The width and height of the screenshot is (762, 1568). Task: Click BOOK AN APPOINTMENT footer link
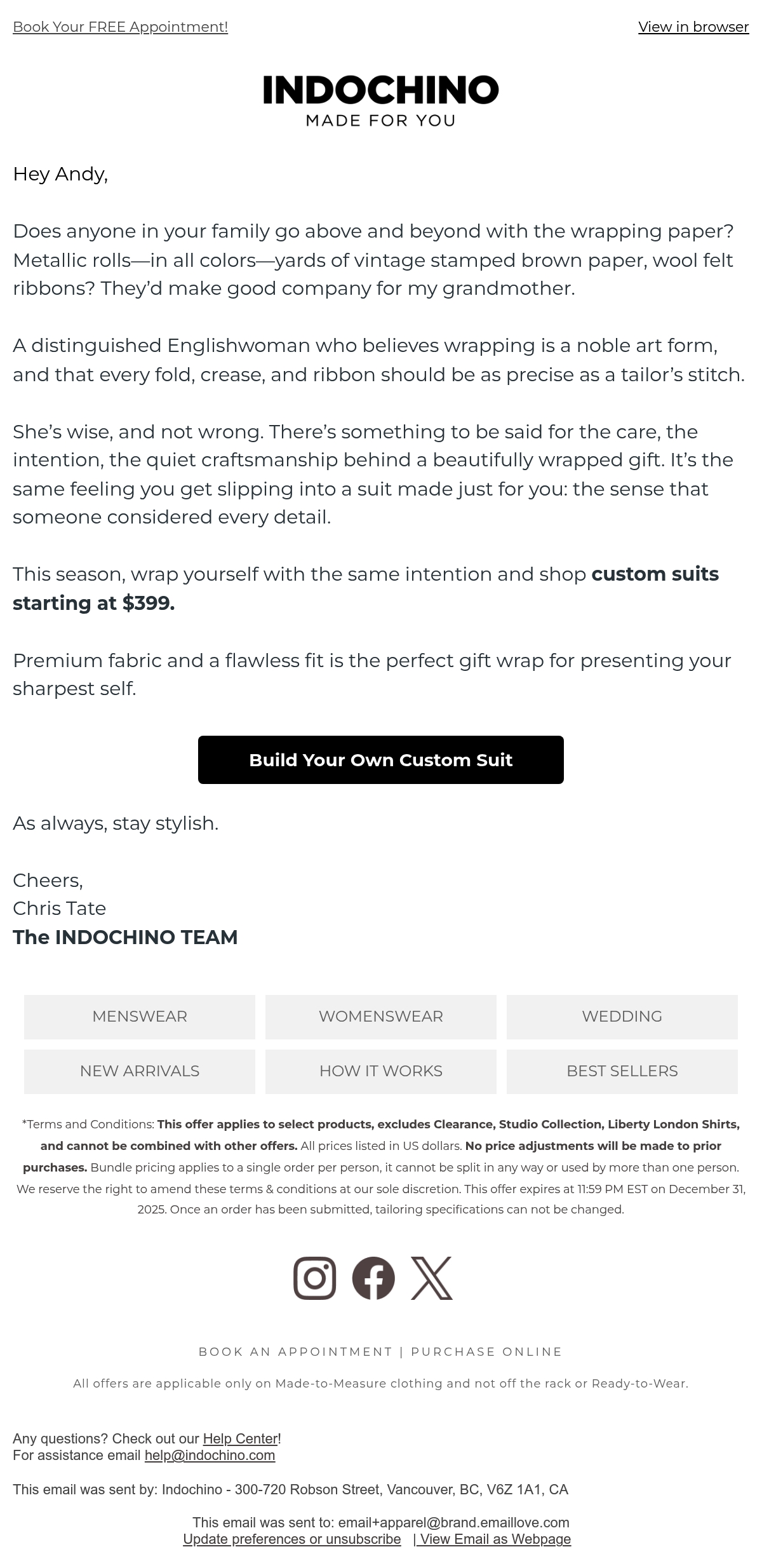[x=296, y=1352]
